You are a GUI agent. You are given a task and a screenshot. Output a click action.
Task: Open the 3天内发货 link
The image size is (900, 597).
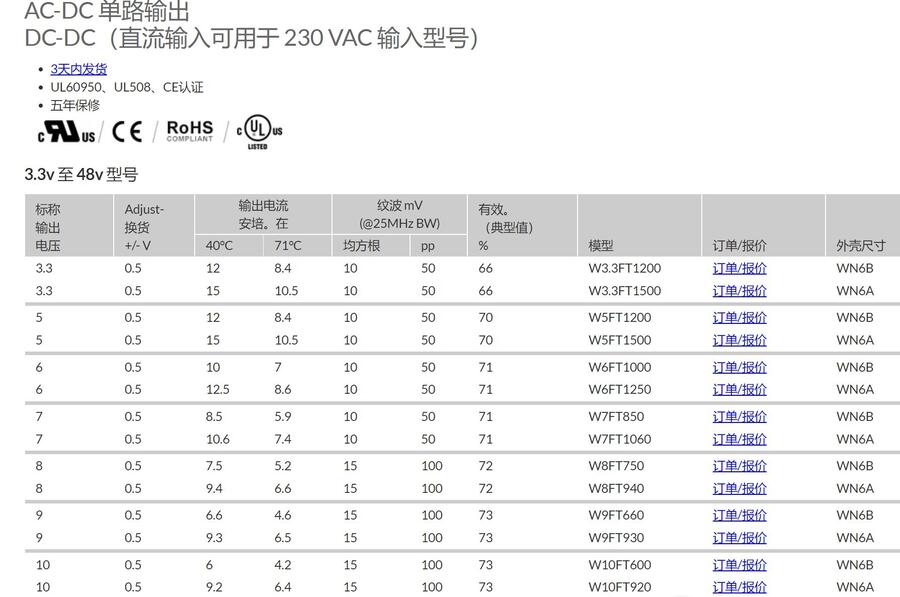[x=79, y=69]
